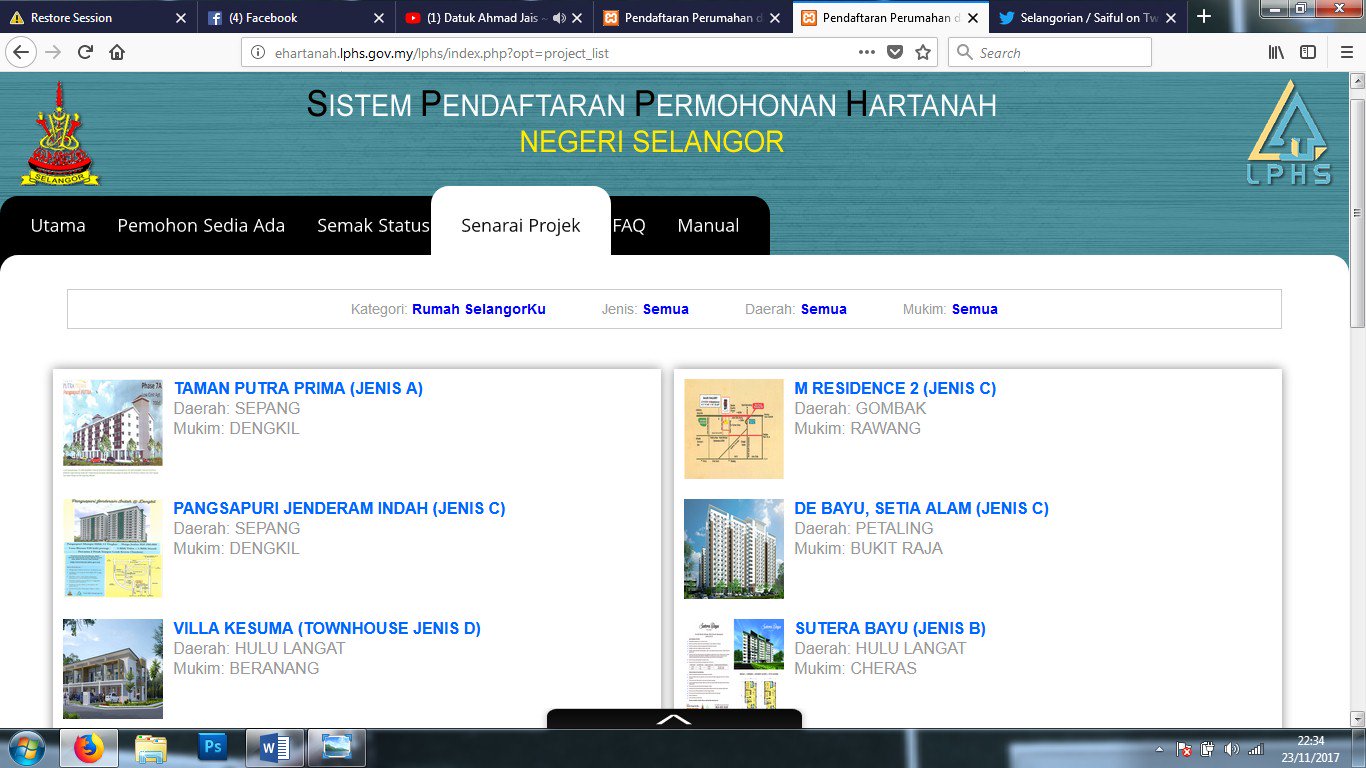The image size is (1366, 768).
Task: Open the Utama menu item
Action: (58, 226)
